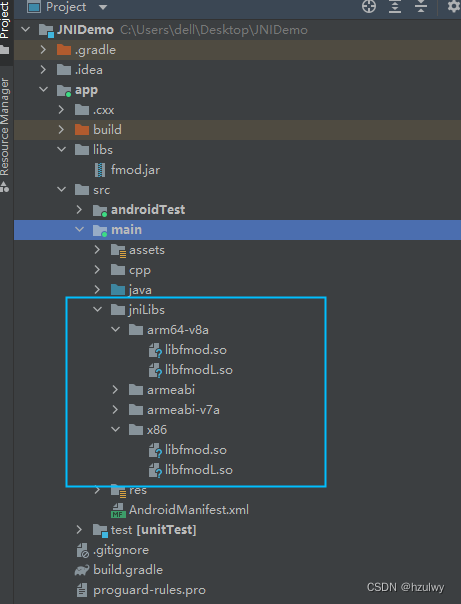Select the fmod.jar file name
The image size is (461, 604).
[x=135, y=169]
